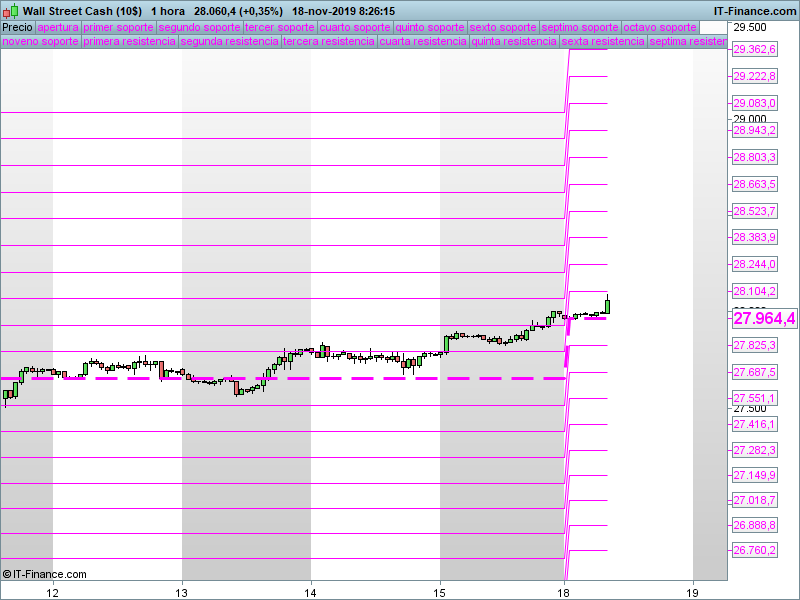Screen dimensions: 800x600
Task: Select the 'apertura' indicator label
Action: 58,27
